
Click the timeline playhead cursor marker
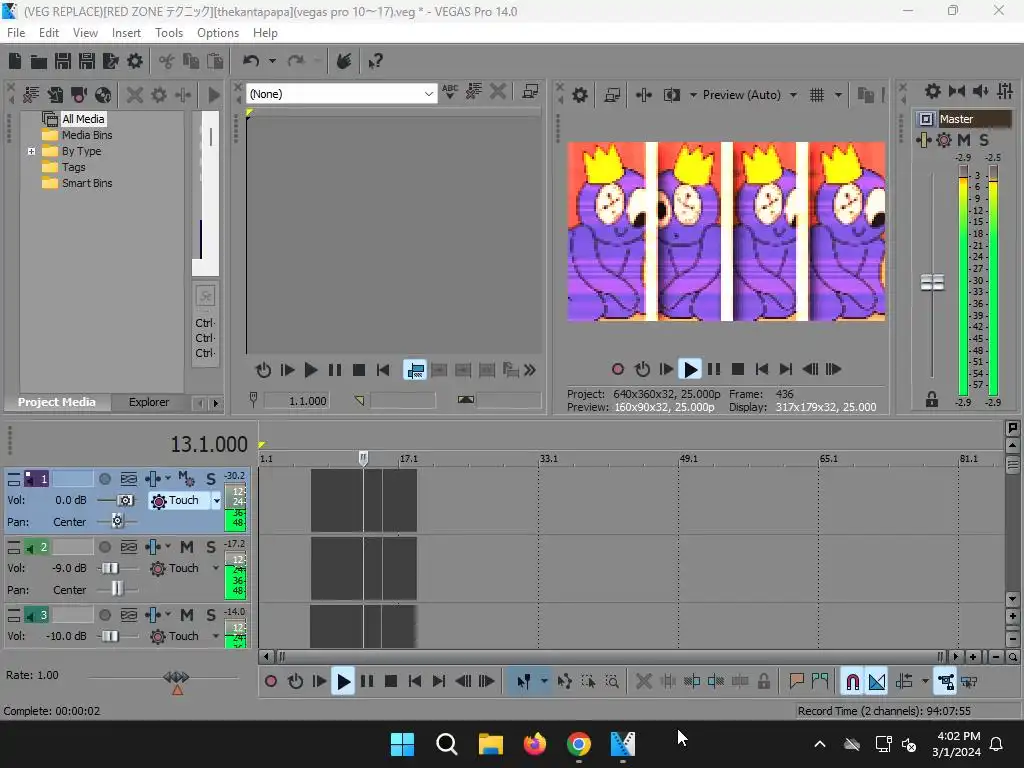tap(363, 458)
